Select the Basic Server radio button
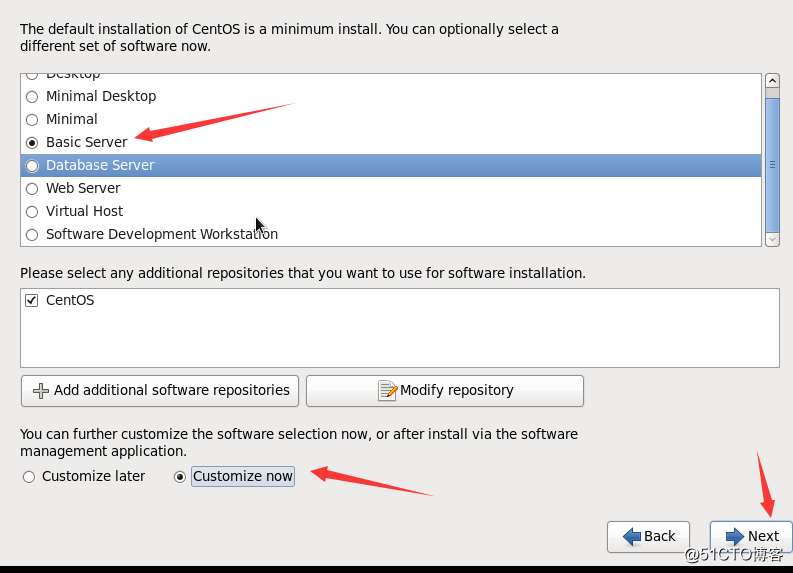793x573 pixels. [x=32, y=143]
